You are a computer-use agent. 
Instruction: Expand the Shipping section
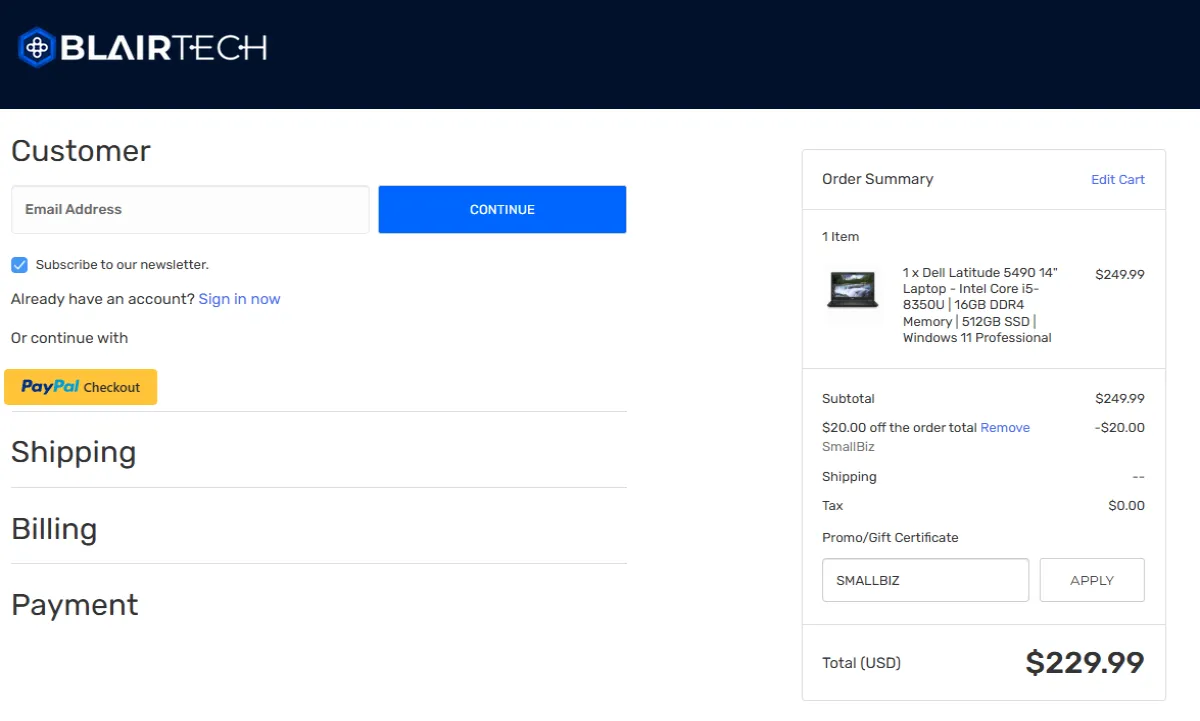tap(74, 452)
